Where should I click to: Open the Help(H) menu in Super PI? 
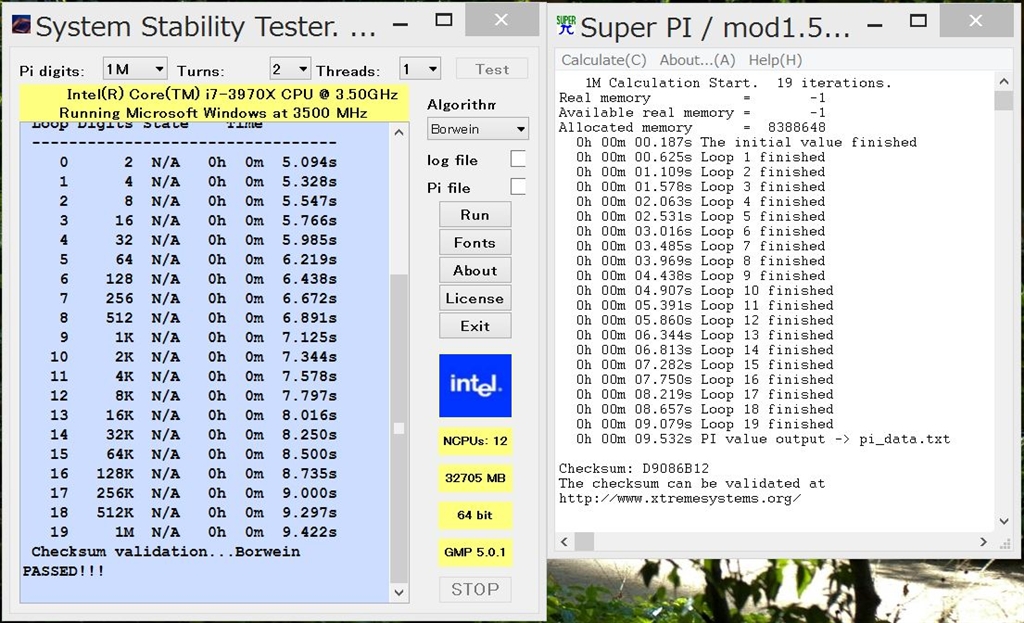(775, 60)
